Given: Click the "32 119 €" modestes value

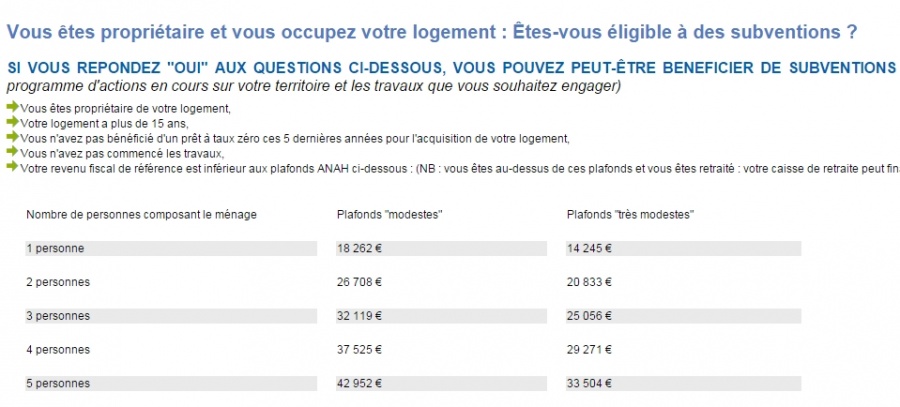Looking at the screenshot, I should tap(362, 316).
